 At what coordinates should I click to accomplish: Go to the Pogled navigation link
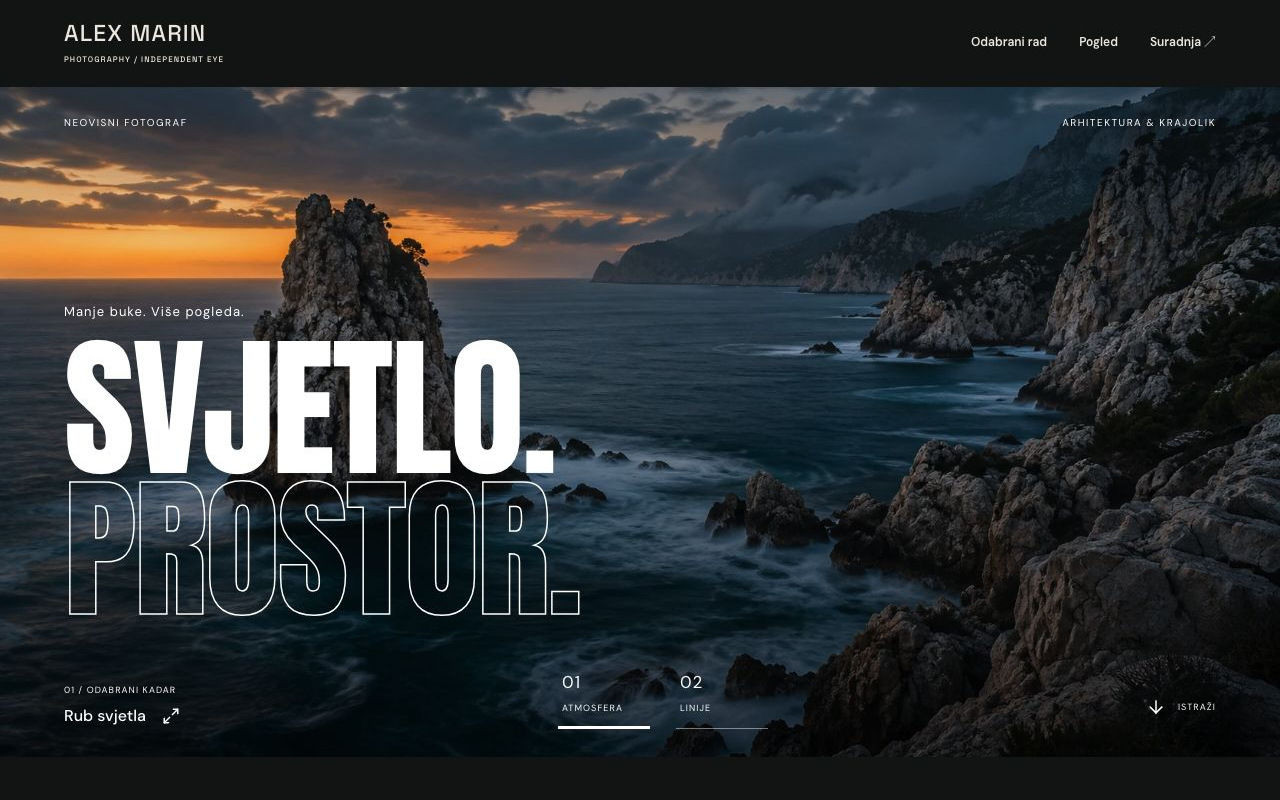click(x=1098, y=42)
